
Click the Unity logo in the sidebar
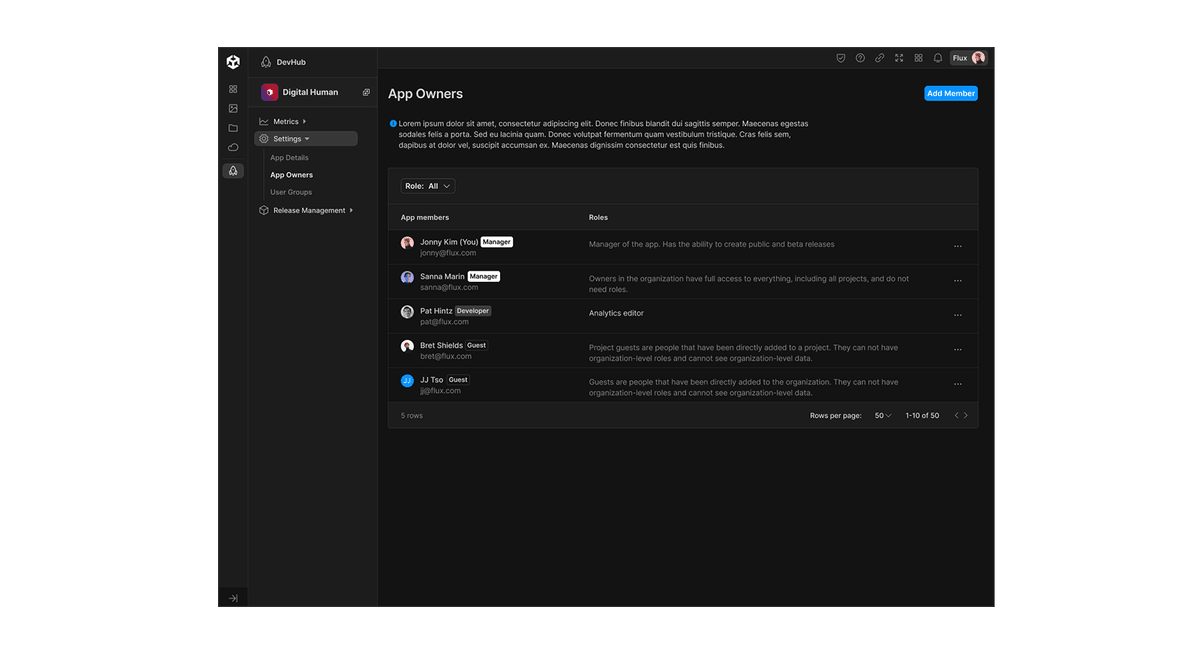tap(233, 62)
